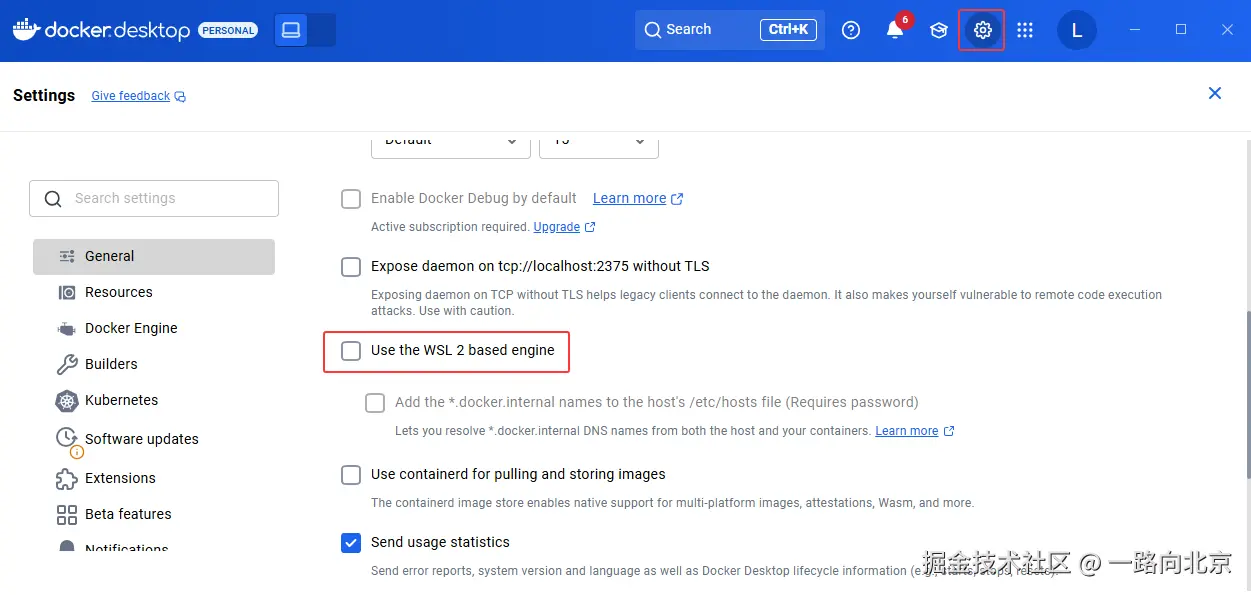Click the Docker Engine whale icon
This screenshot has height=595, width=1251.
coord(67,329)
